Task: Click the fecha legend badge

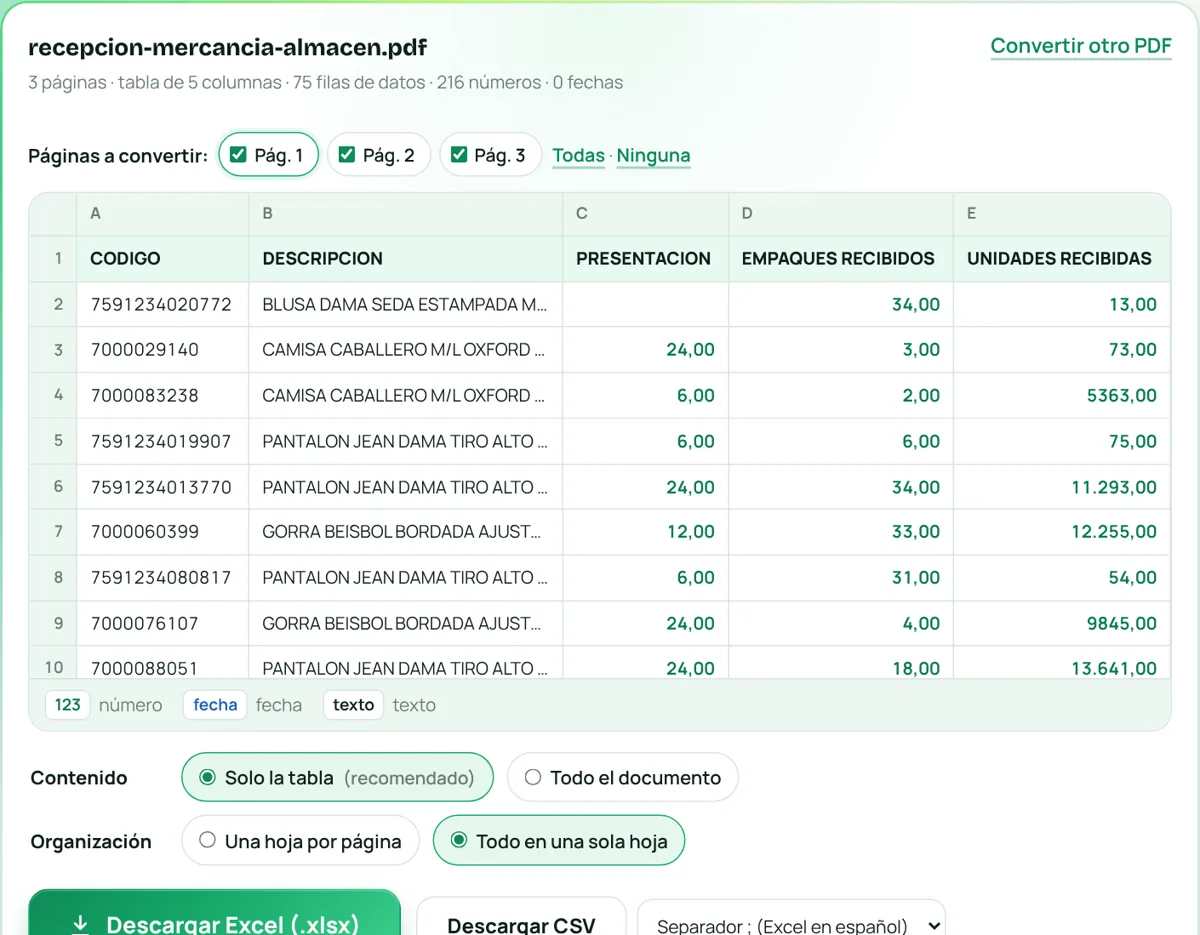Action: click(215, 705)
